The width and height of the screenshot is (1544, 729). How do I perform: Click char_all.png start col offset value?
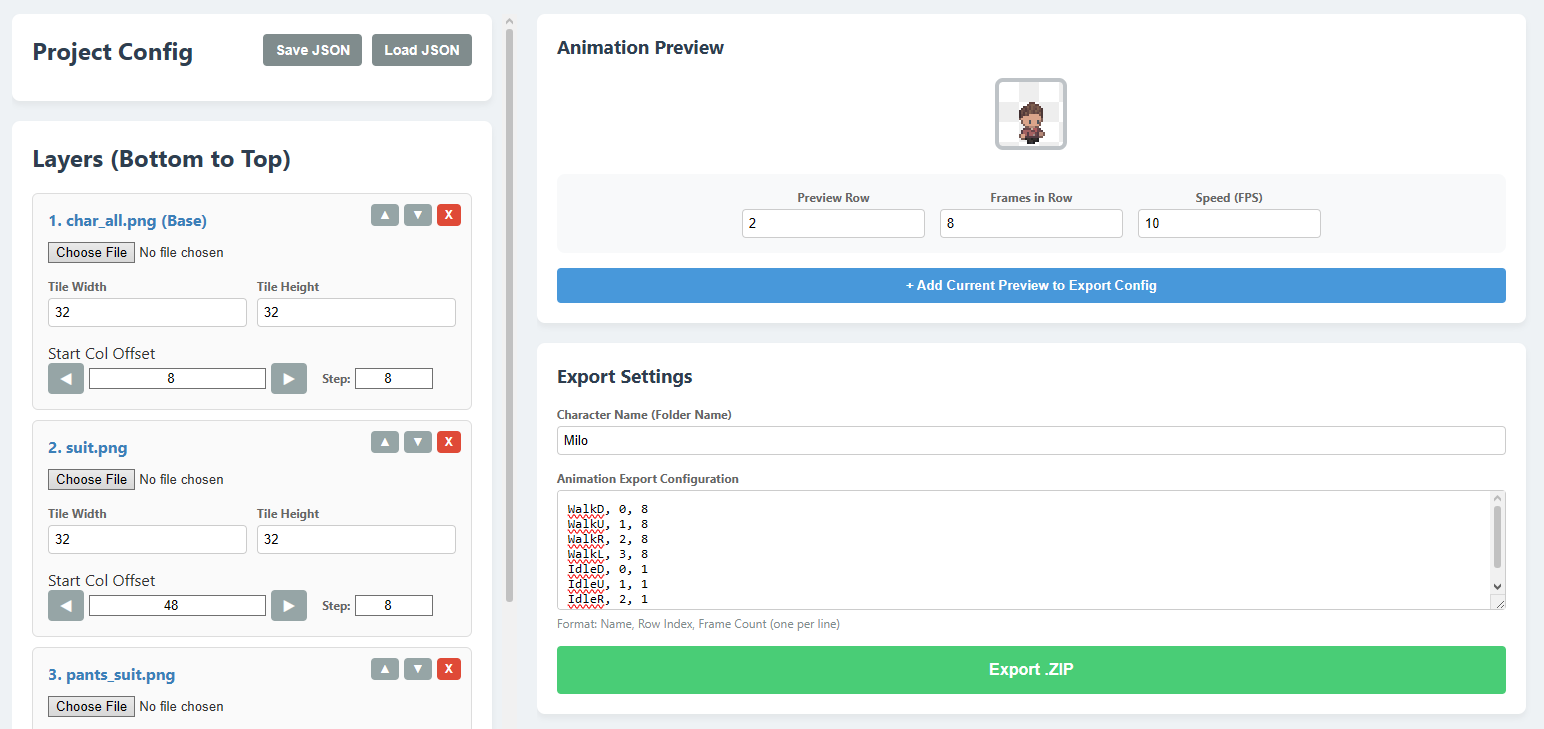point(177,379)
